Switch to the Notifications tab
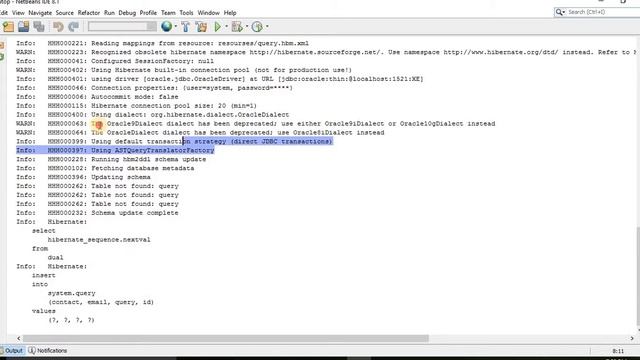 pos(48,351)
